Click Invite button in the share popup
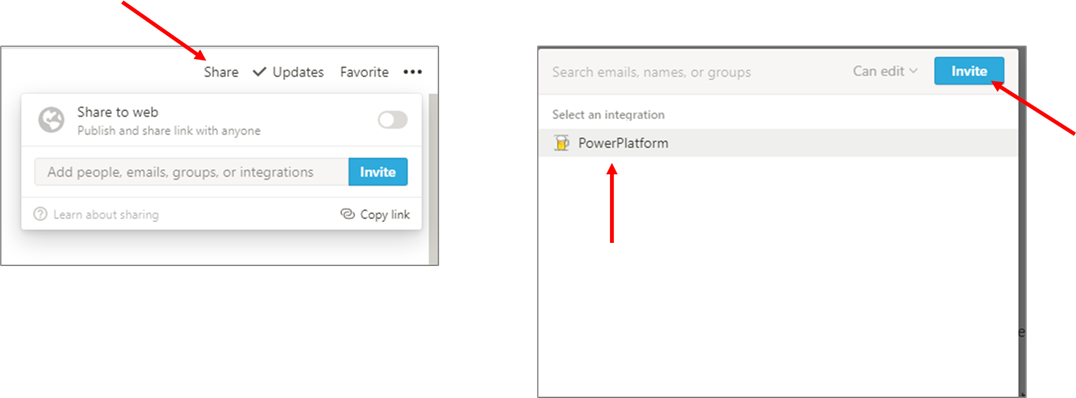This screenshot has height=398, width=1076. 378,172
